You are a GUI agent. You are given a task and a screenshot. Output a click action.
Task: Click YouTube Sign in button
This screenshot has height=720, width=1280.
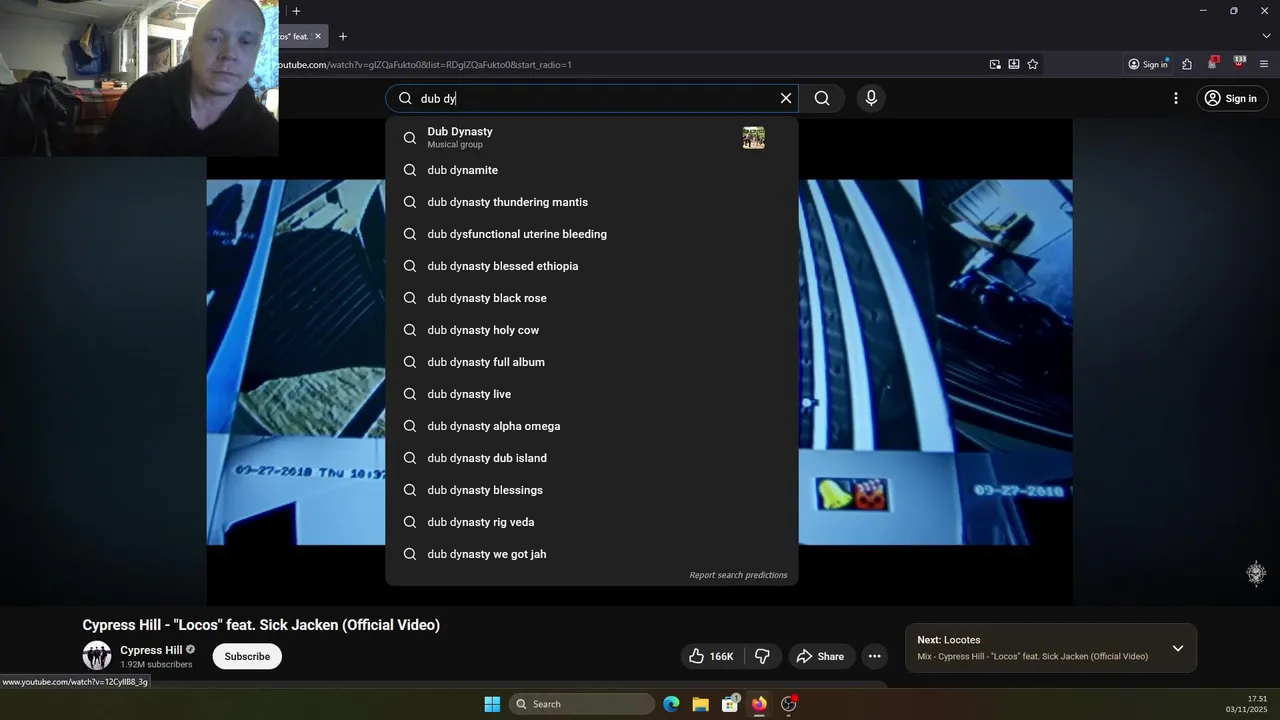[x=1231, y=98]
